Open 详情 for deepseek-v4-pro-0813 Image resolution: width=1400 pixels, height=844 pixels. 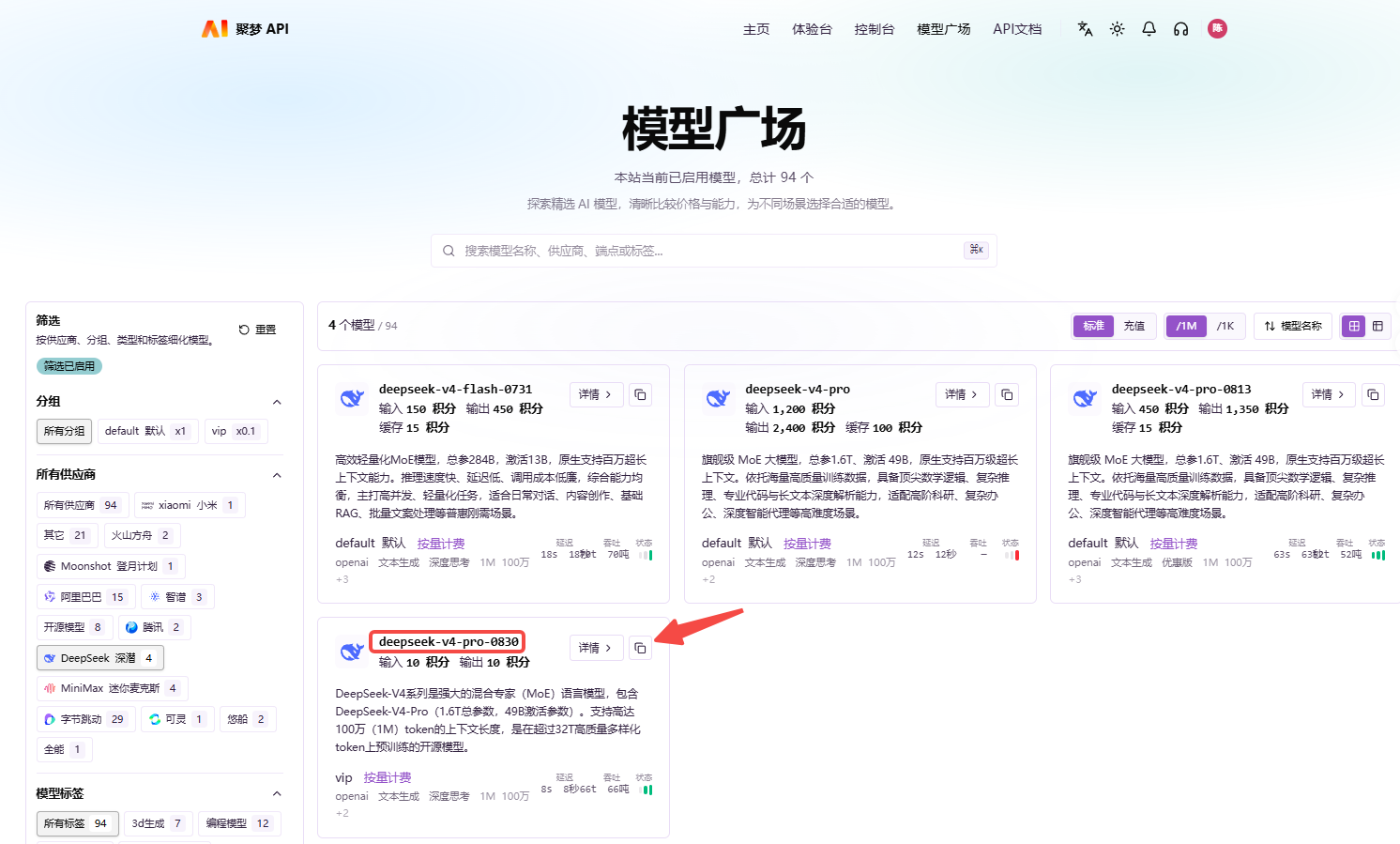[1329, 394]
